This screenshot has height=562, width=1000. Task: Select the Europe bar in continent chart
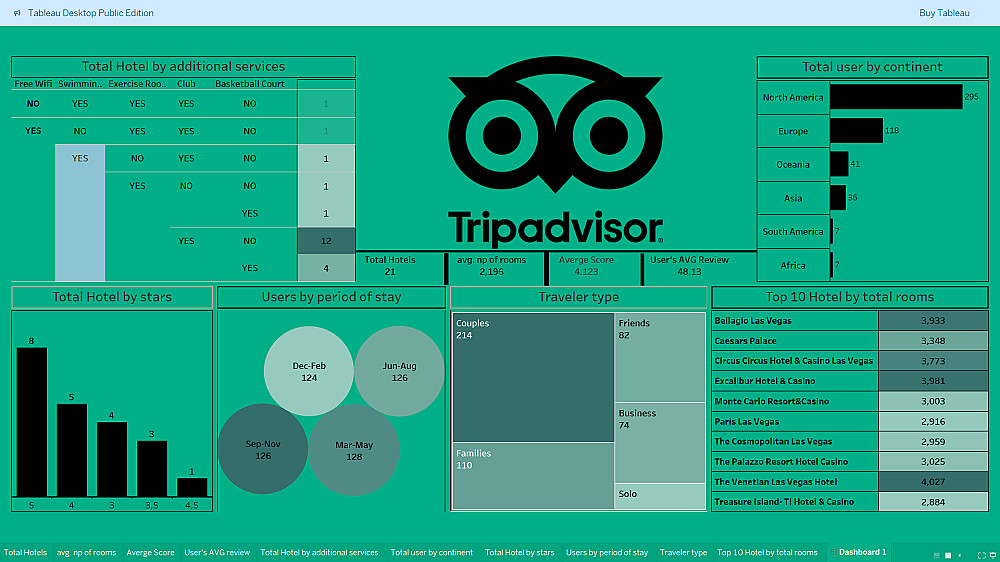[857, 131]
